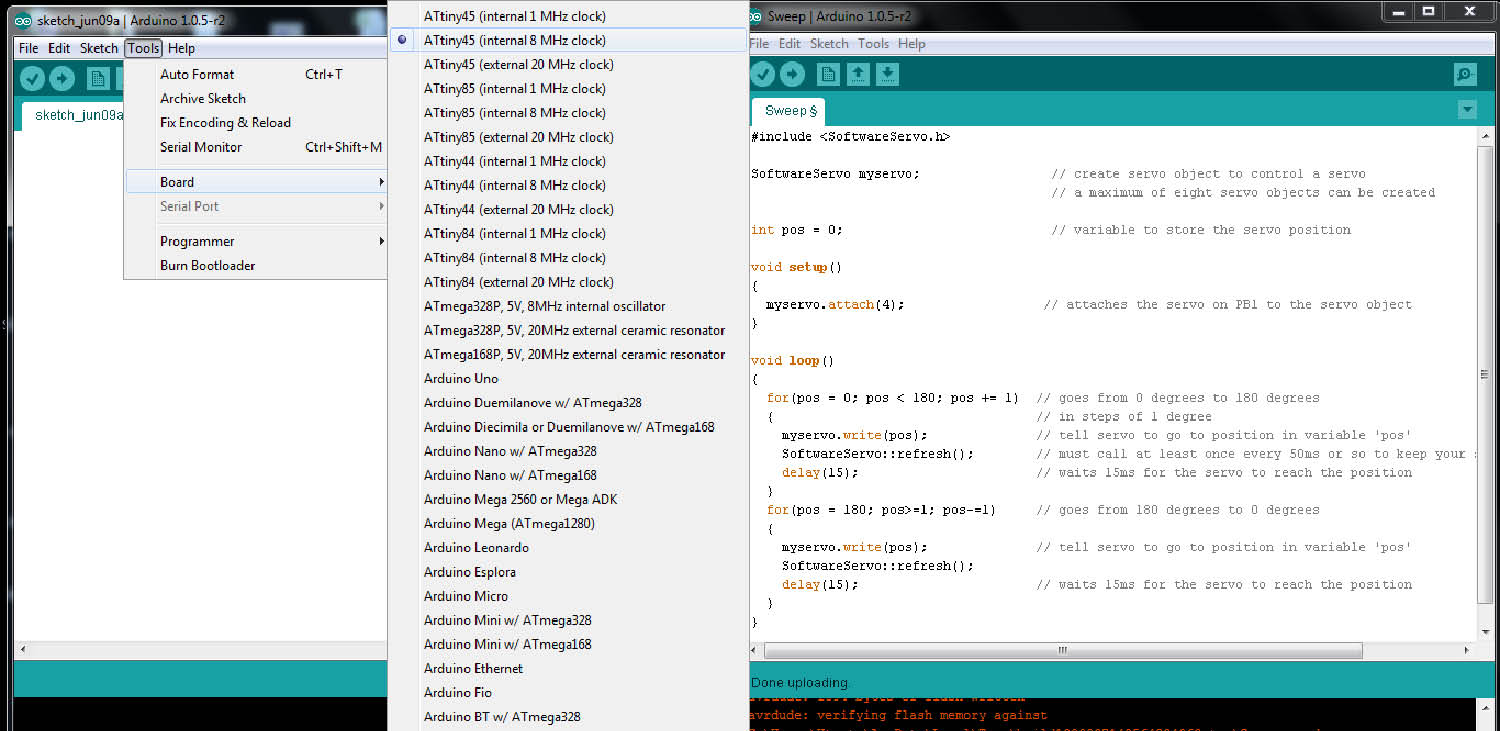Choose Fix Encoding & Reload

[256, 122]
